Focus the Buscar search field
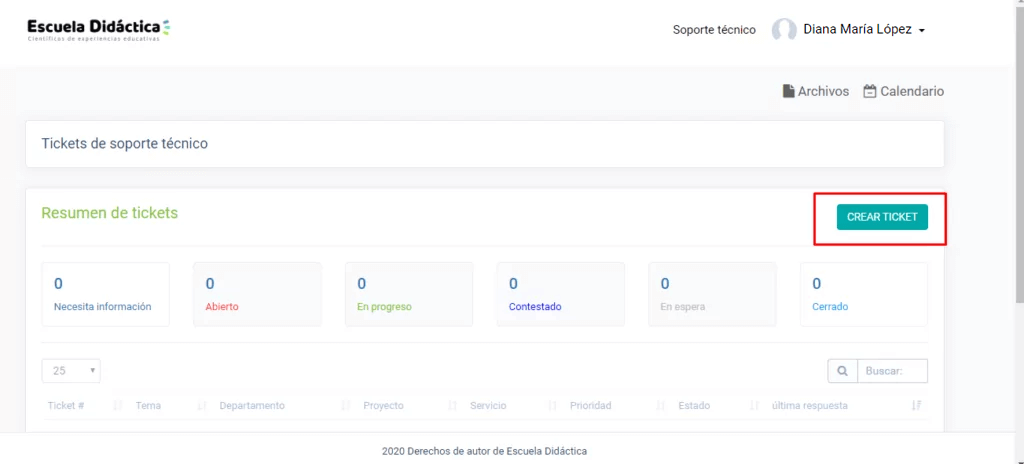The height and width of the screenshot is (464, 1024). [893, 371]
